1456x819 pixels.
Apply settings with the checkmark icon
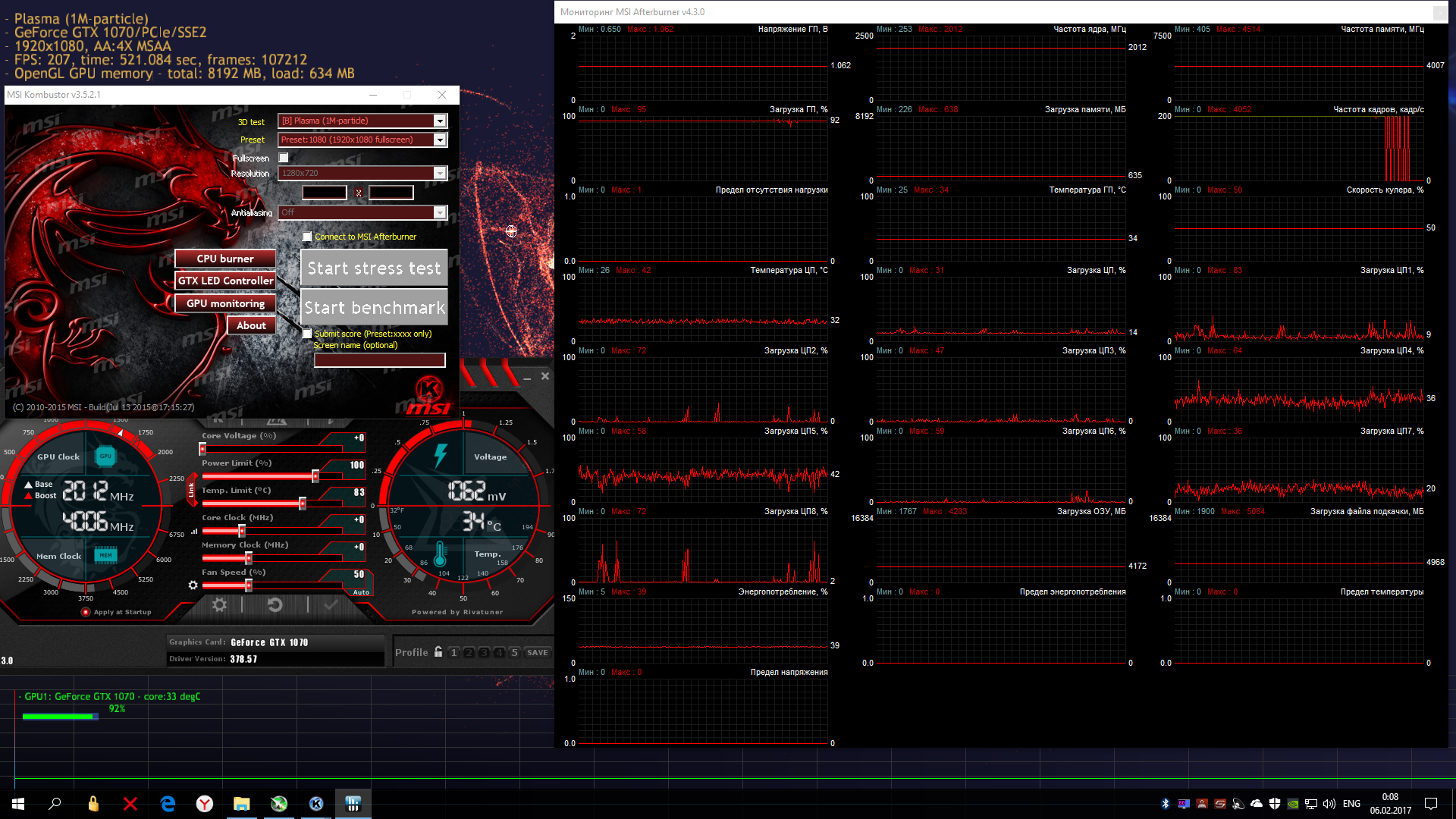pos(331,604)
